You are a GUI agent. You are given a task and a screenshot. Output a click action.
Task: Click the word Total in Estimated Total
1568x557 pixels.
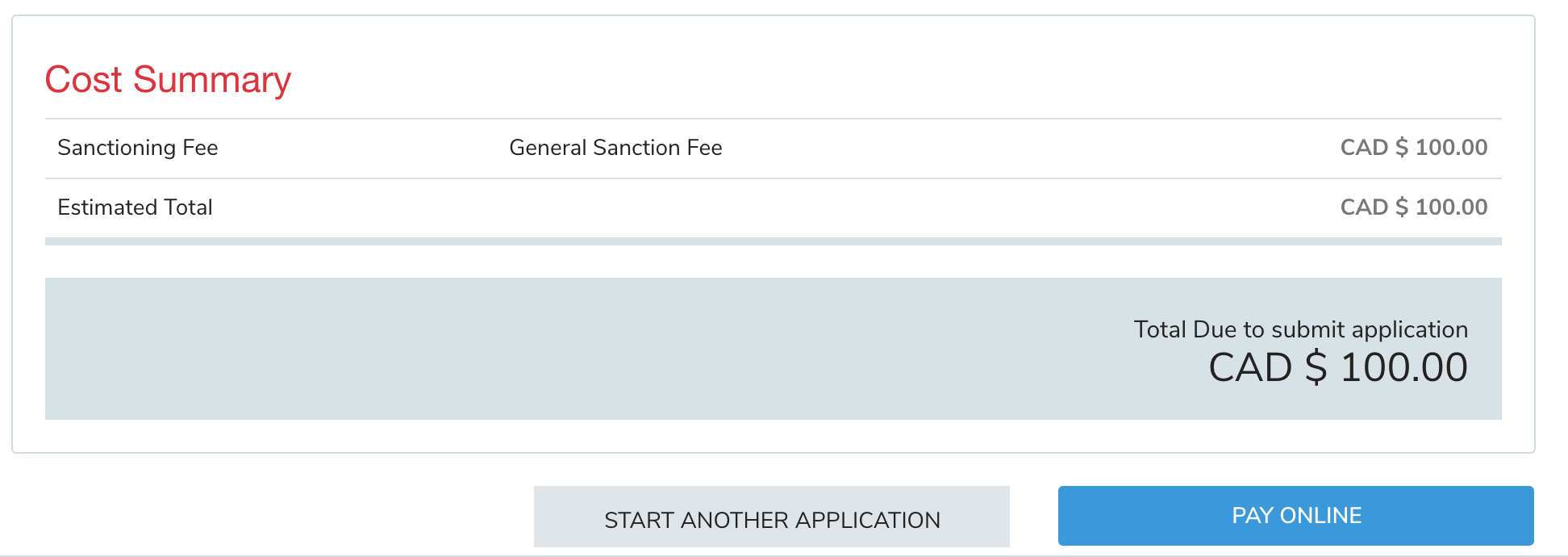pyautogui.click(x=188, y=207)
